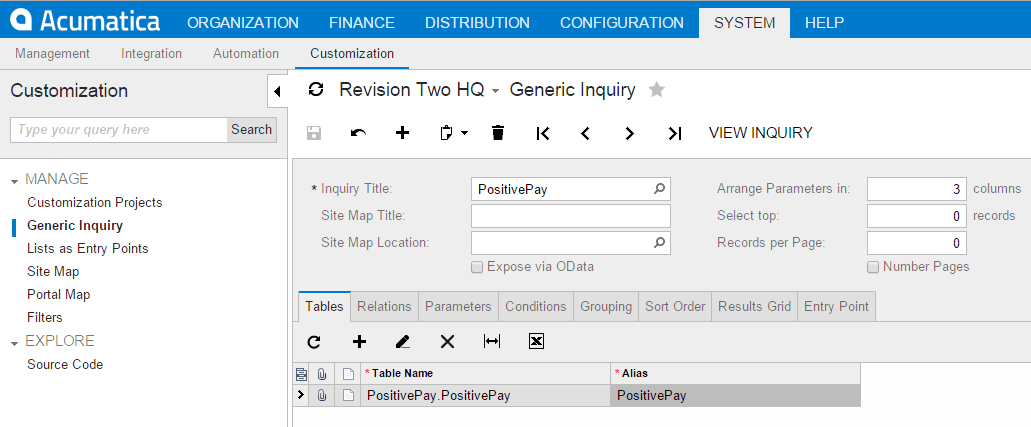Open Customization Projects link
The width and height of the screenshot is (1031, 427).
coord(95,202)
